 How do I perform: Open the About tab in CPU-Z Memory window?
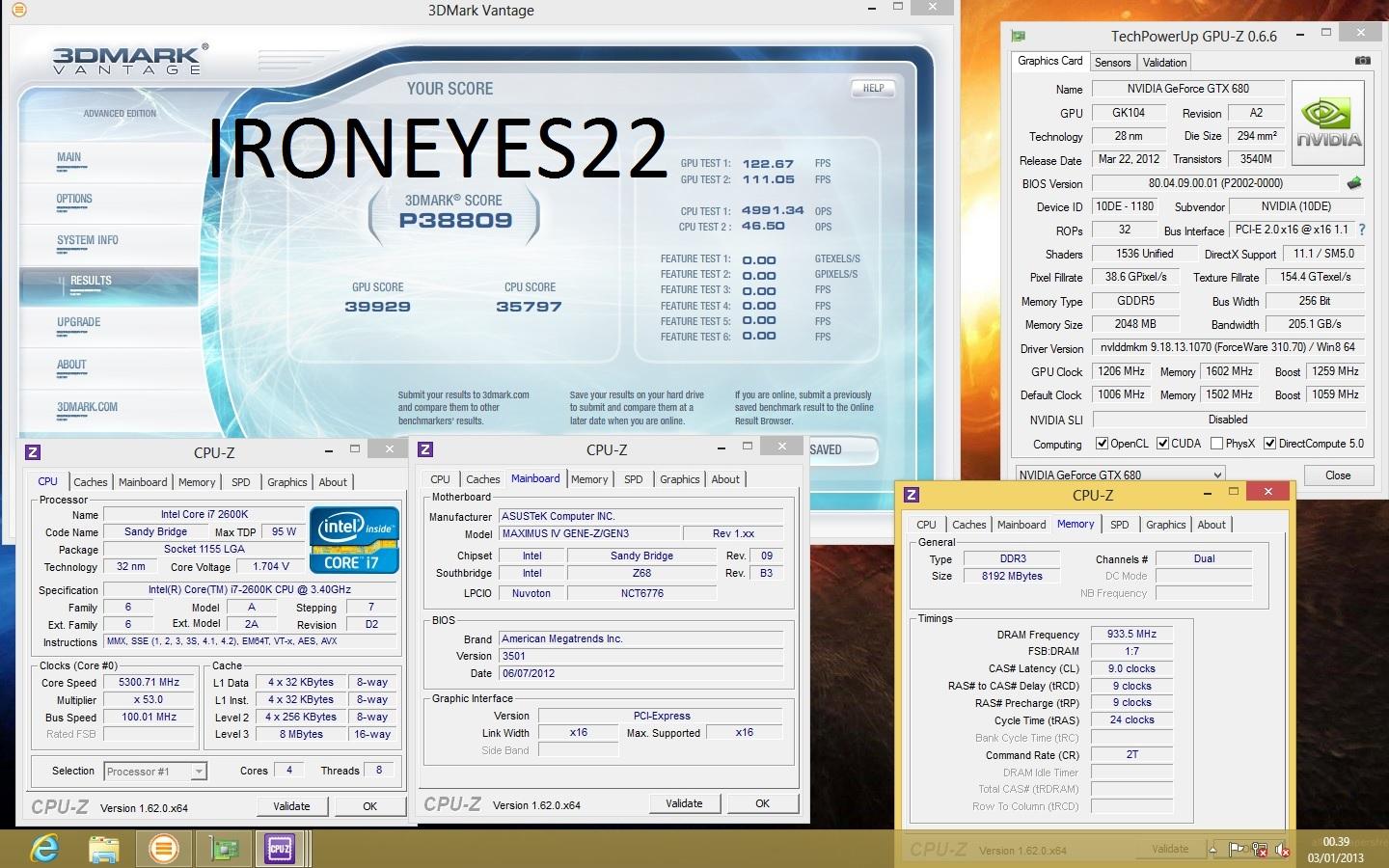point(1212,525)
